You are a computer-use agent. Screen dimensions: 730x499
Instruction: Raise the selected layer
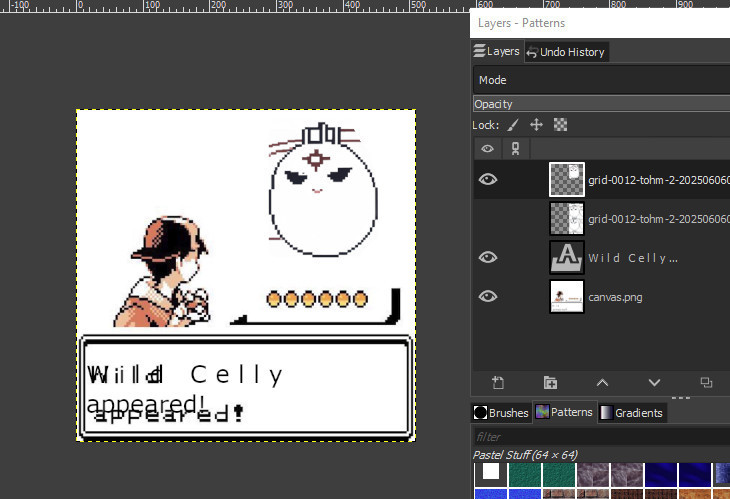[602, 383]
